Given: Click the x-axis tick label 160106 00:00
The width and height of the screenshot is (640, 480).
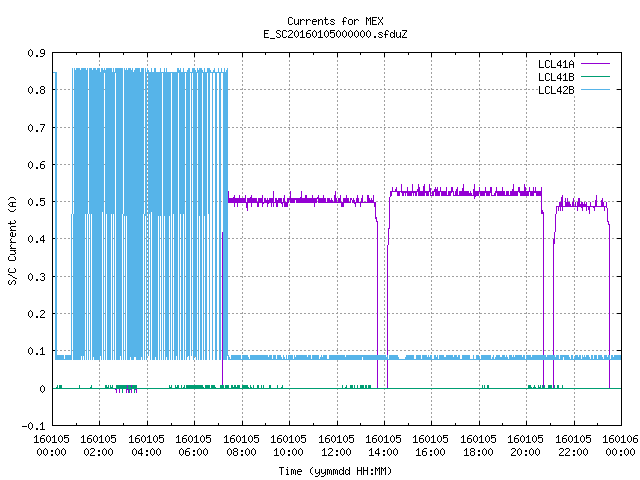Looking at the screenshot, I should coord(620,446).
